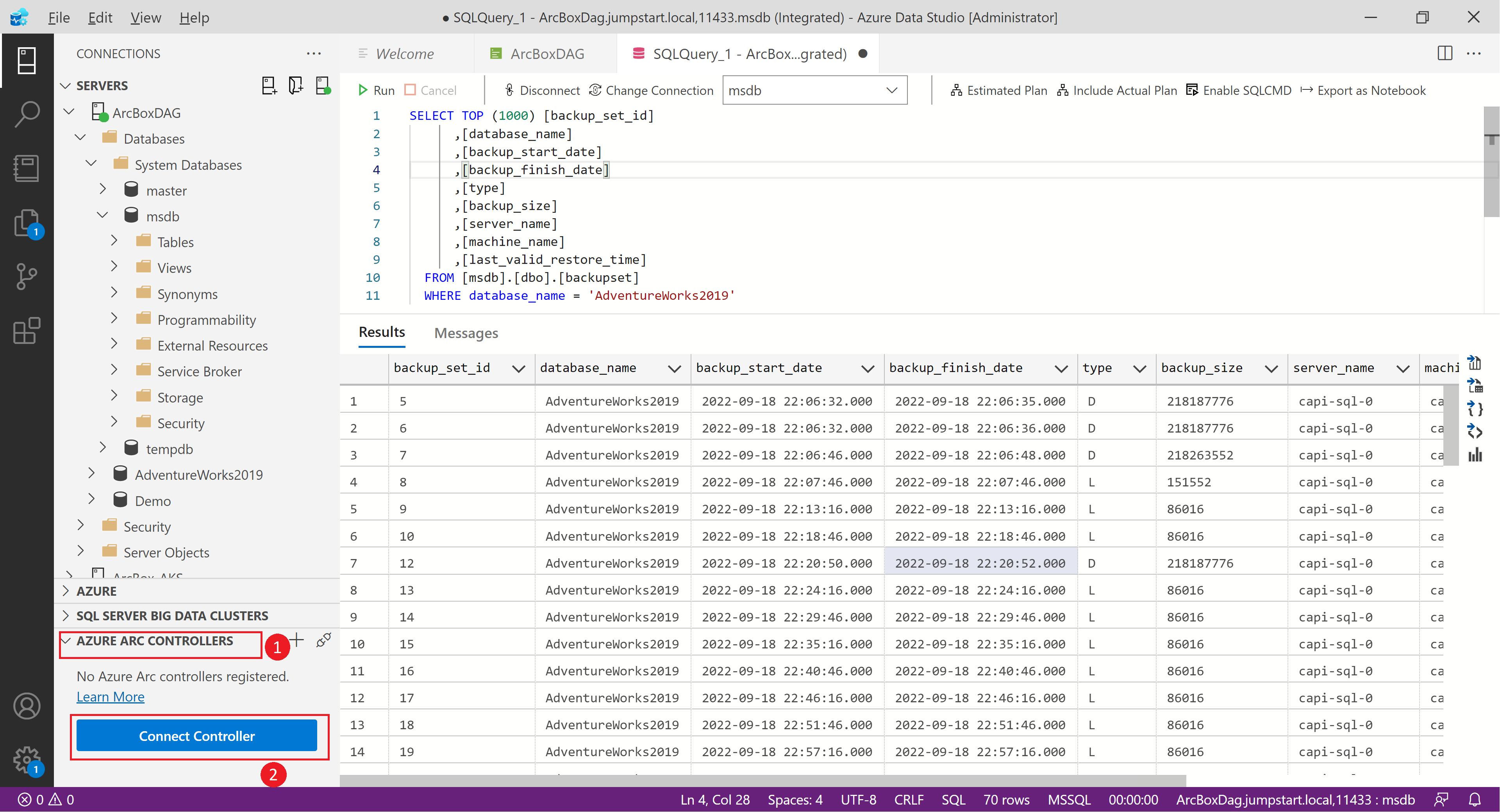Click Disconnect in query toolbar
The width and height of the screenshot is (1500, 812).
541,90
